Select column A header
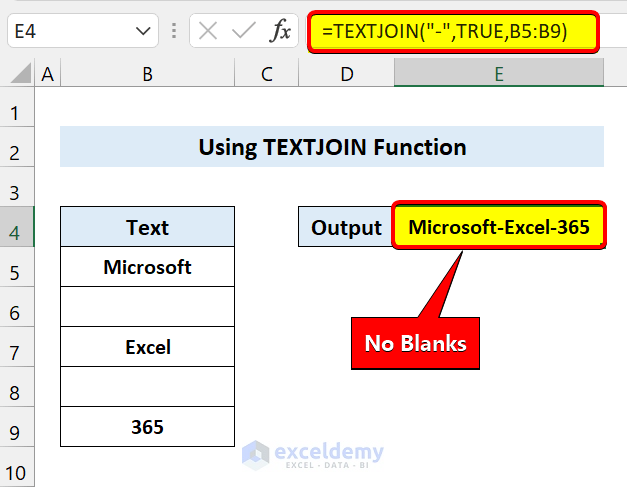The image size is (627, 487). coord(48,74)
